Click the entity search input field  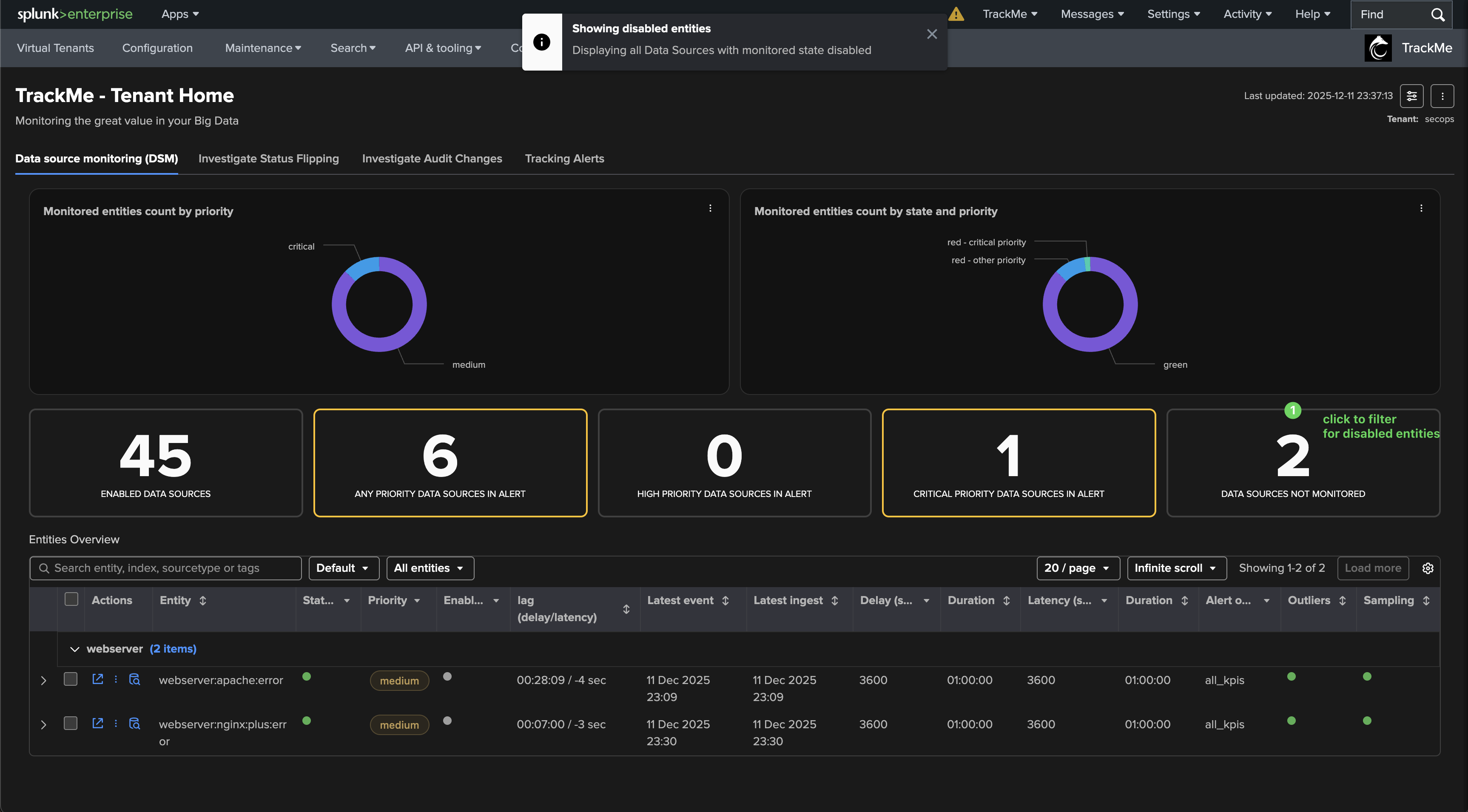pyautogui.click(x=165, y=568)
